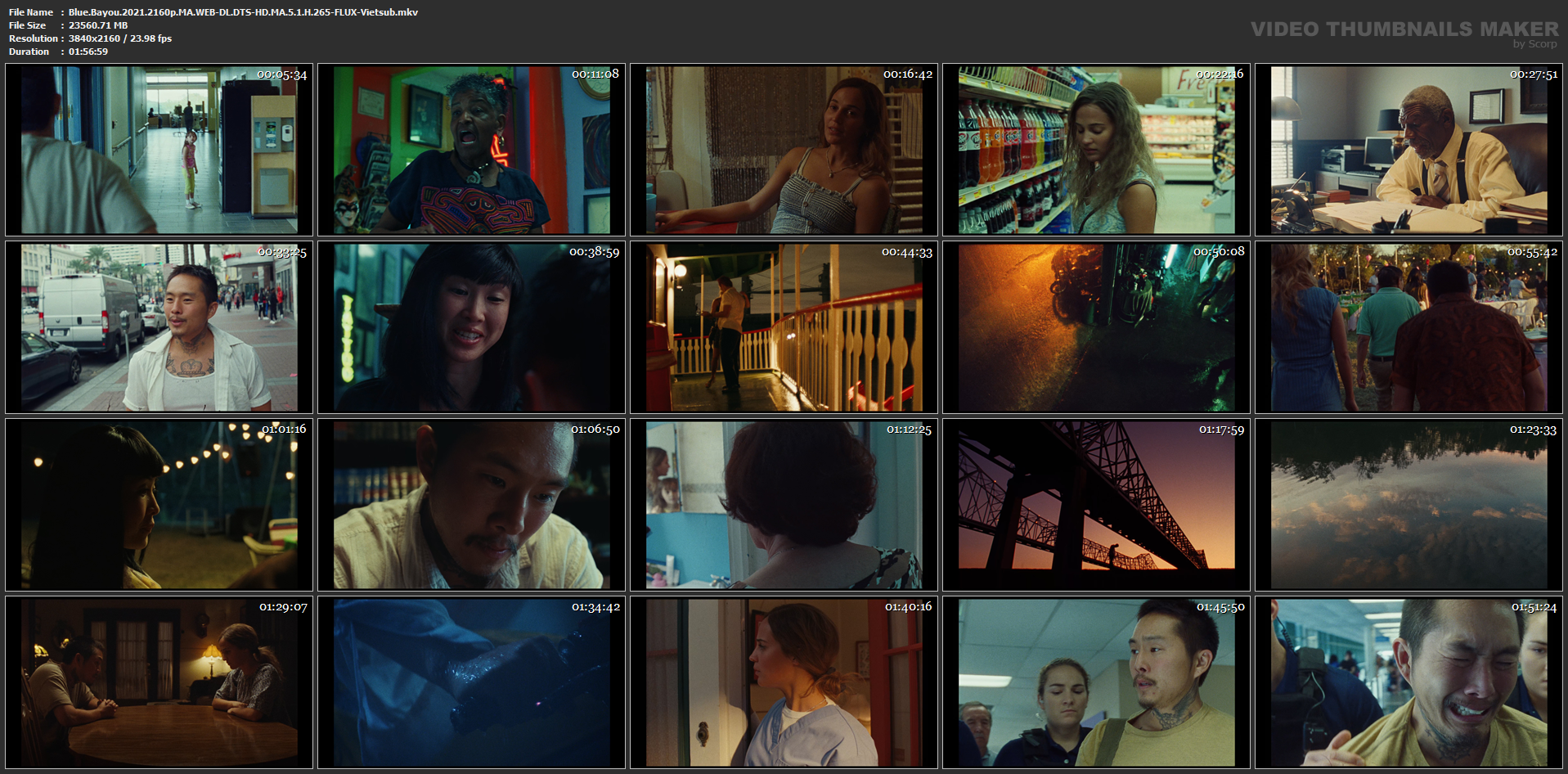
Task: Open the dining table frame at 01:29:07
Action: 159,682
